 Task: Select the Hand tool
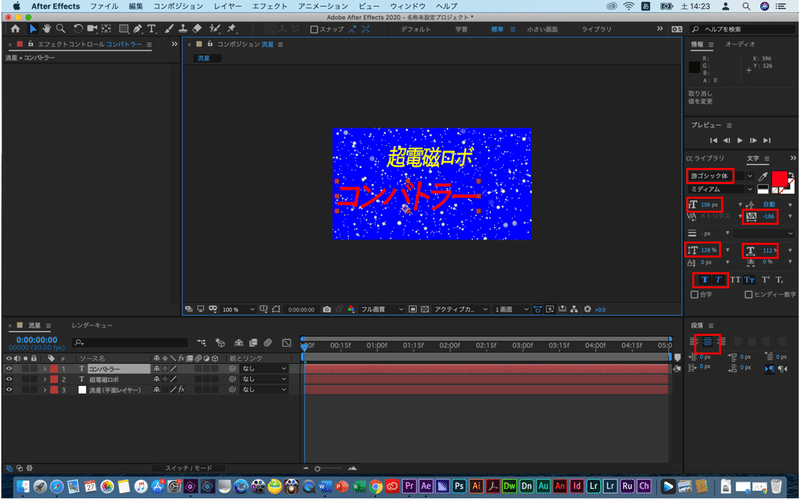47,29
